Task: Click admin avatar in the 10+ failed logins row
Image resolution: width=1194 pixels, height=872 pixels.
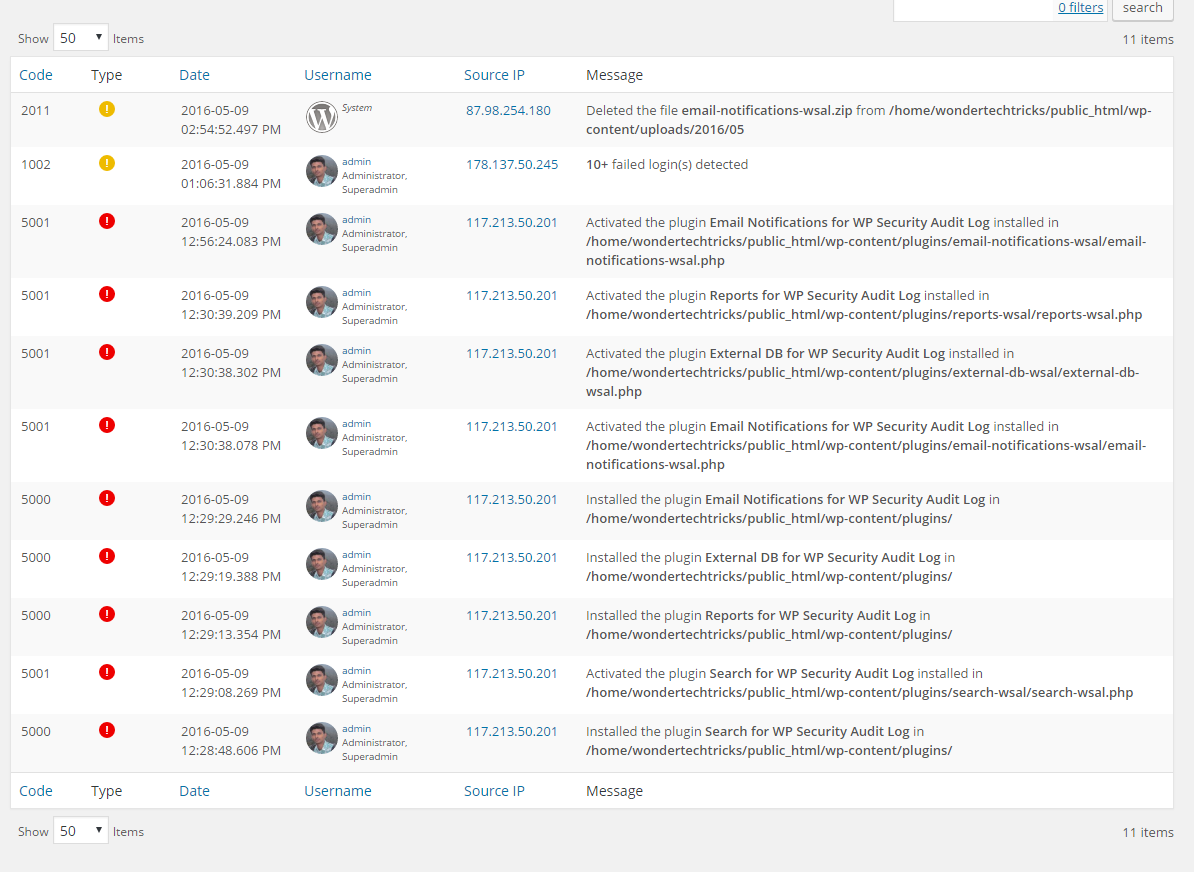Action: [x=321, y=171]
